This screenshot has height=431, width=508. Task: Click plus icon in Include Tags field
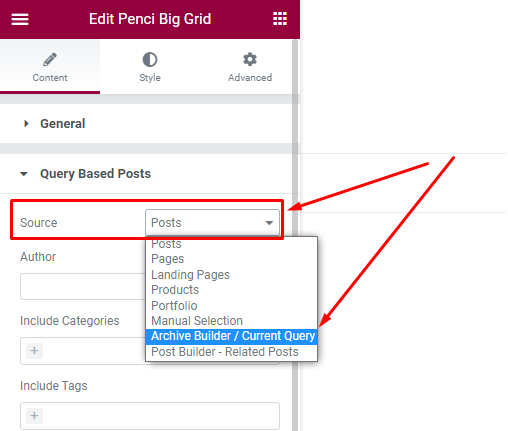click(34, 416)
